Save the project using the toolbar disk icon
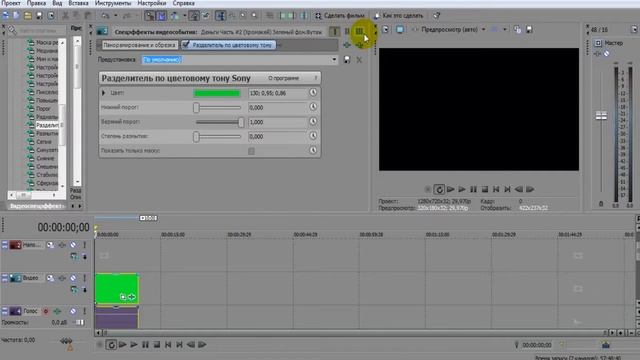640x360 pixels. click(x=39, y=16)
